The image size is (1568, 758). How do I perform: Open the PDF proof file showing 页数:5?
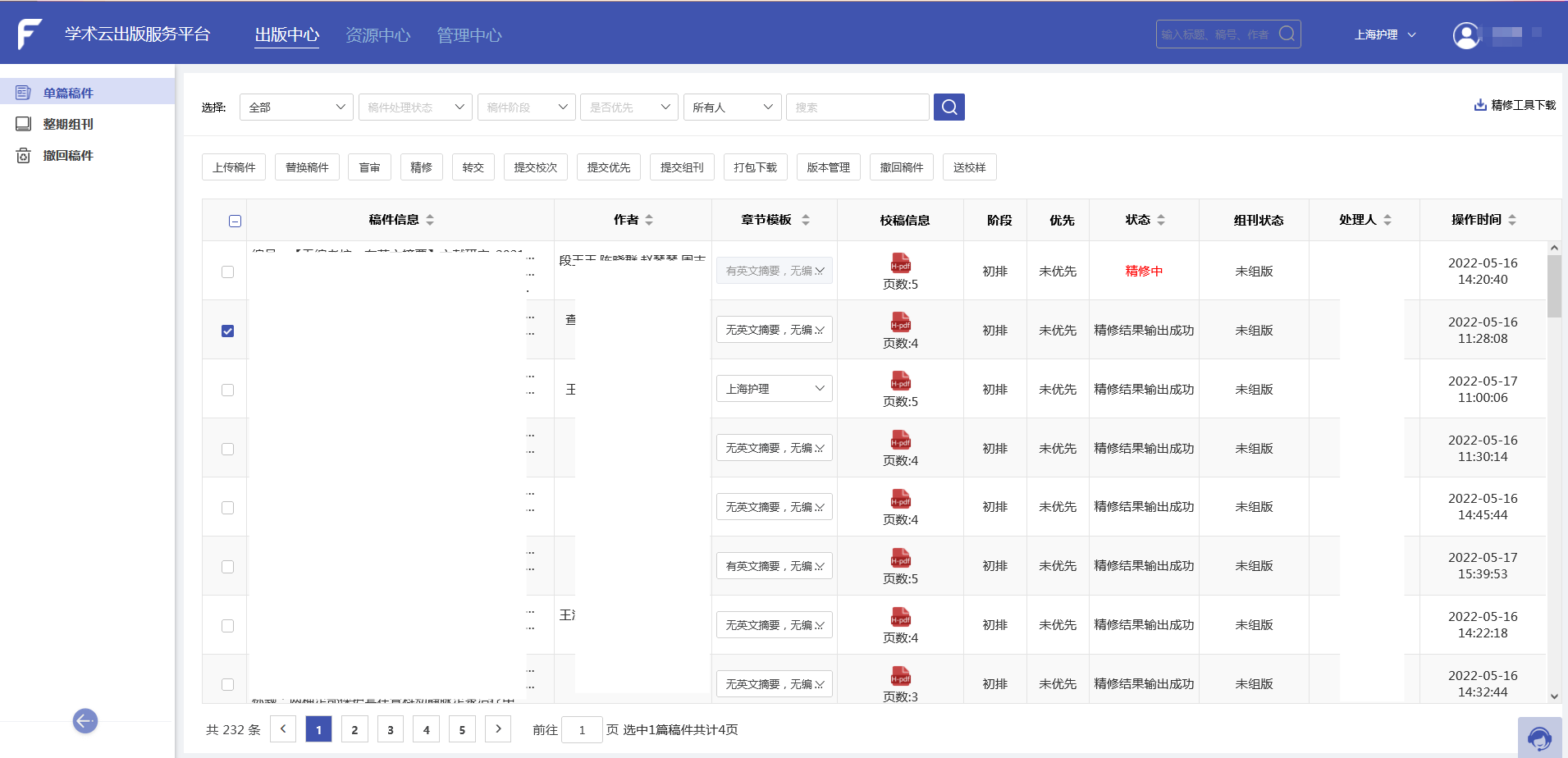pos(900,264)
